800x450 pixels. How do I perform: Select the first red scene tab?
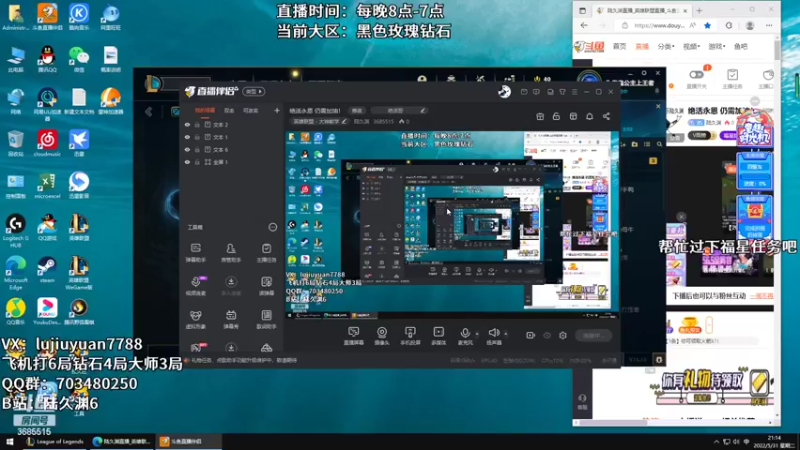click(x=205, y=110)
